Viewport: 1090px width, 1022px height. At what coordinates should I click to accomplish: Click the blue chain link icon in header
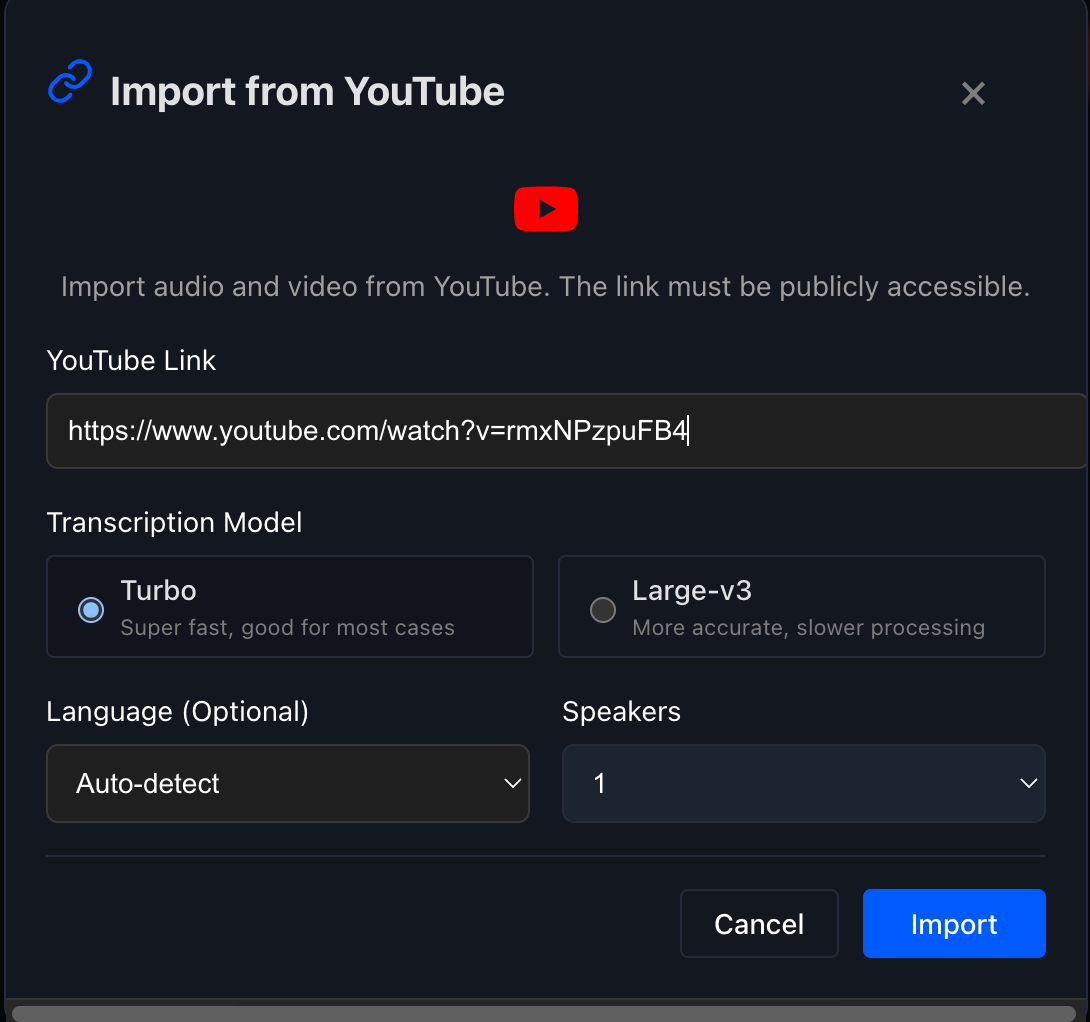pyautogui.click(x=70, y=82)
